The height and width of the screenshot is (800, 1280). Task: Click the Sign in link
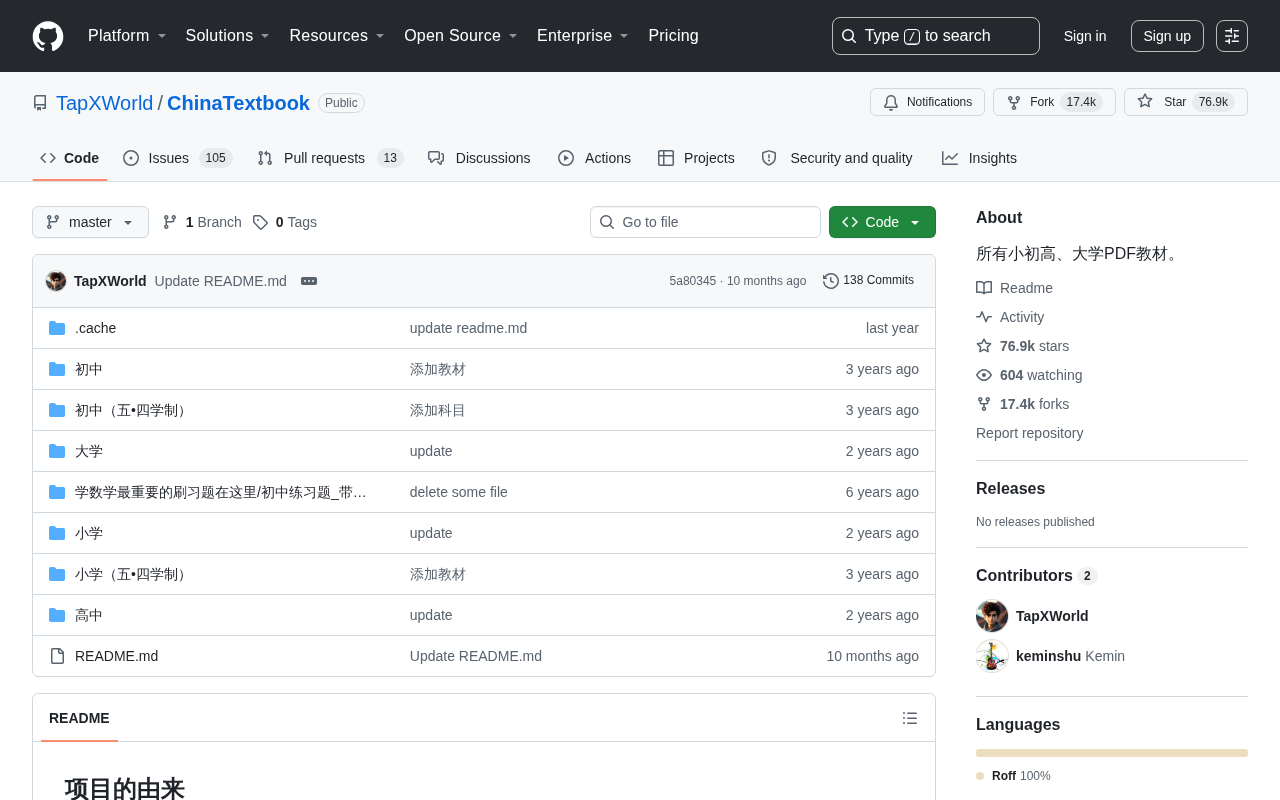tap(1085, 36)
